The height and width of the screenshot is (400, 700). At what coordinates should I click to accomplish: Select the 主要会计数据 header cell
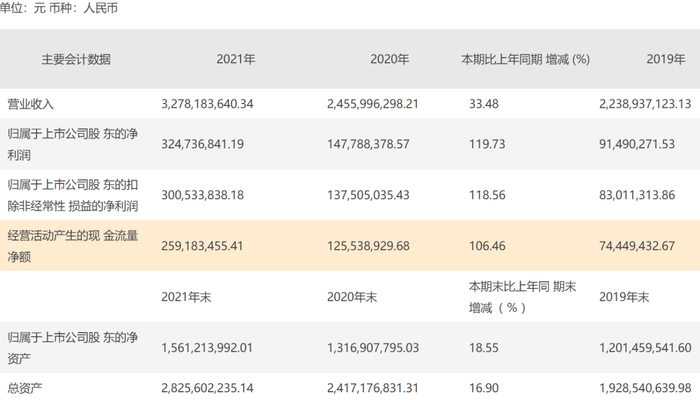[69, 59]
